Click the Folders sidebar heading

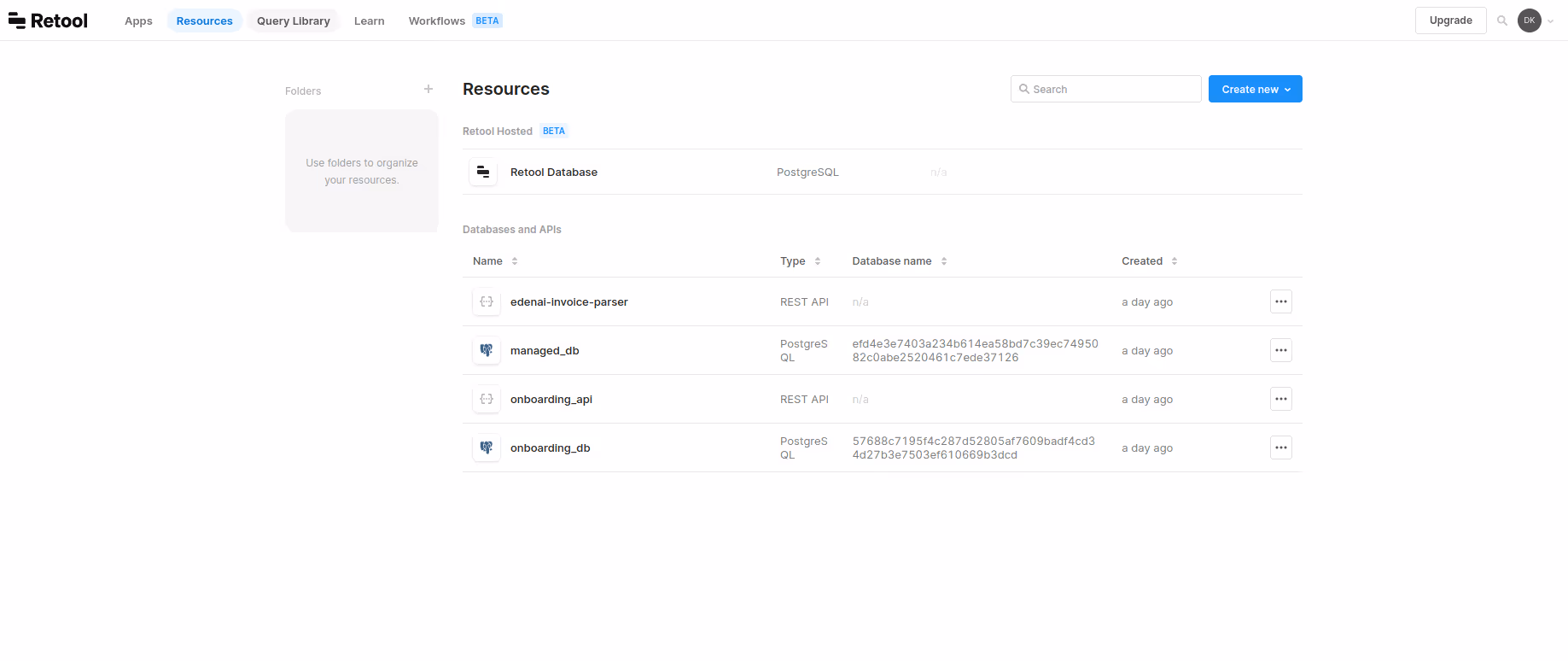click(x=303, y=91)
